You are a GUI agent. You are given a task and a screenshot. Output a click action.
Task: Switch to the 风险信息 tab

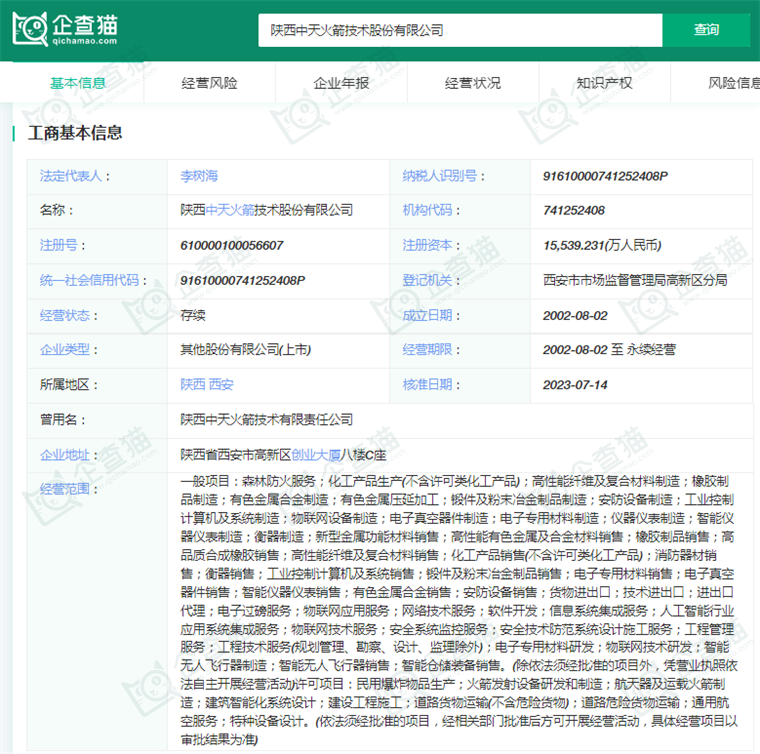733,83
